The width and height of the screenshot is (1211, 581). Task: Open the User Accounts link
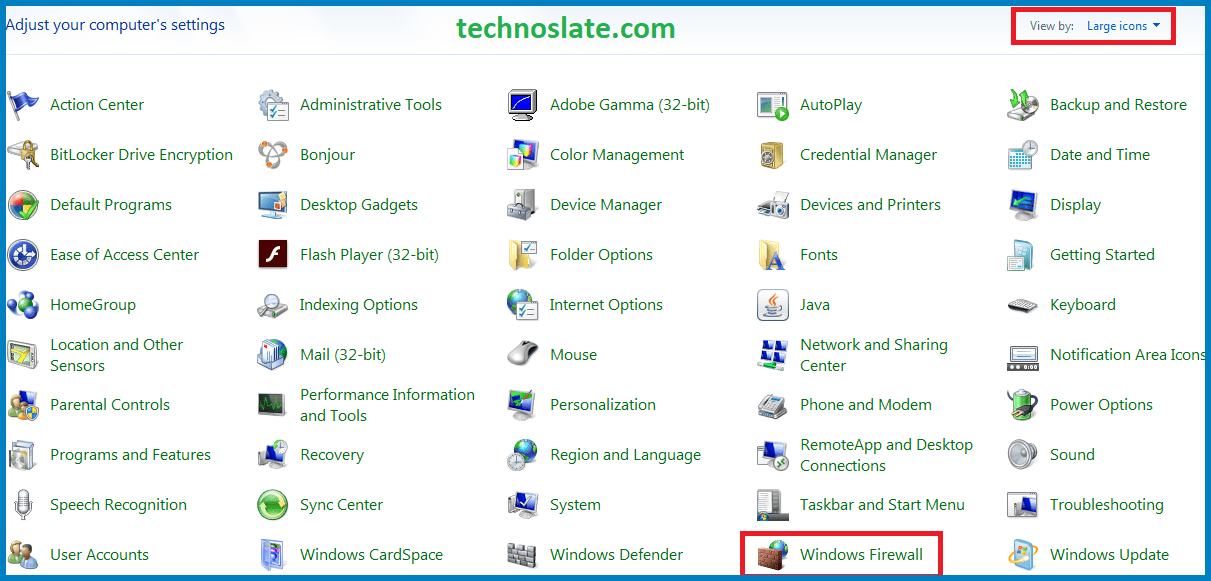pyautogui.click(x=99, y=555)
